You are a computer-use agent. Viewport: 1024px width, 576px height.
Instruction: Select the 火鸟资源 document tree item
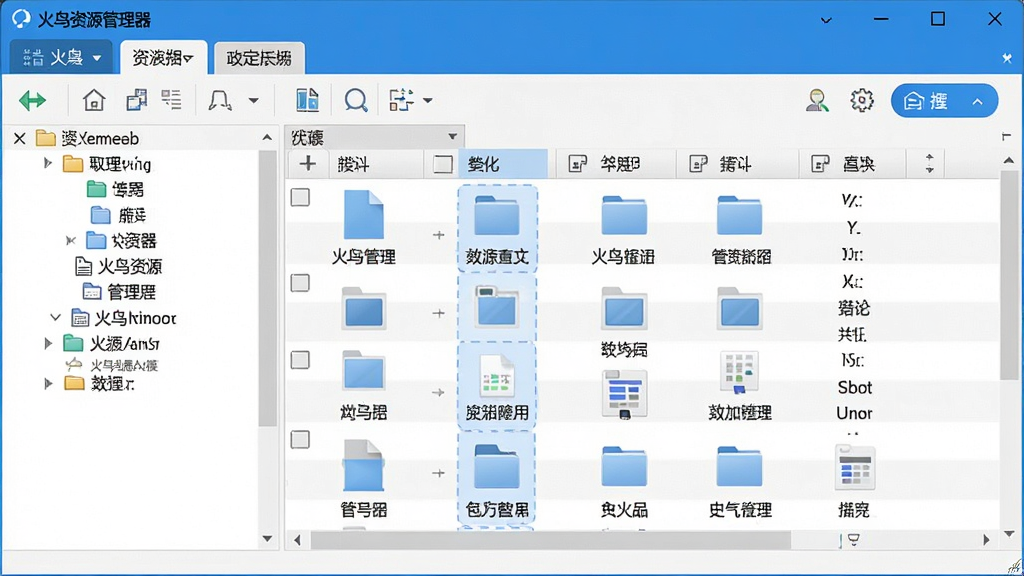tap(119, 266)
